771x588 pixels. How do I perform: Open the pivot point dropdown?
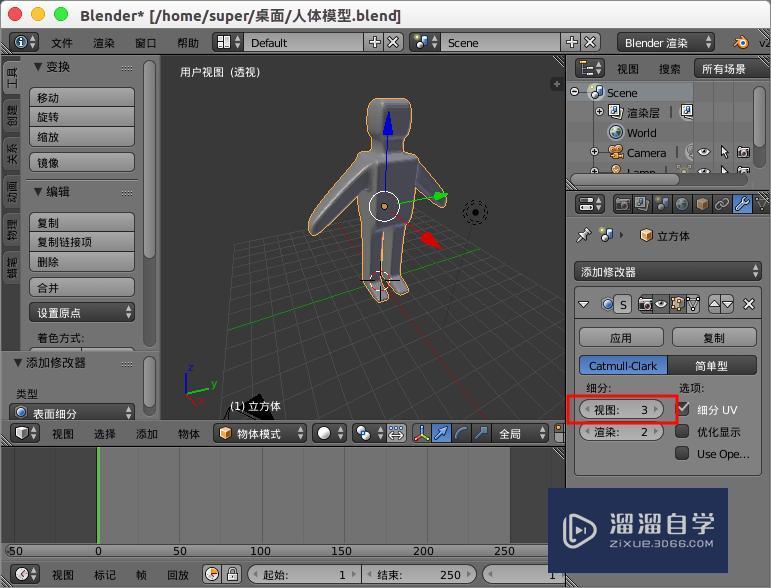tap(369, 433)
